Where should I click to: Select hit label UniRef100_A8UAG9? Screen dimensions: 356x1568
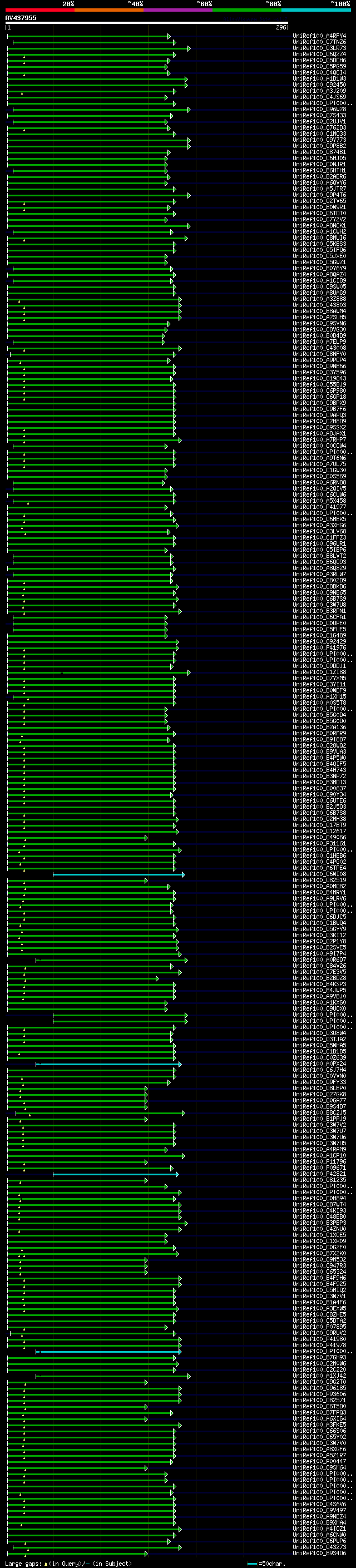319,293
